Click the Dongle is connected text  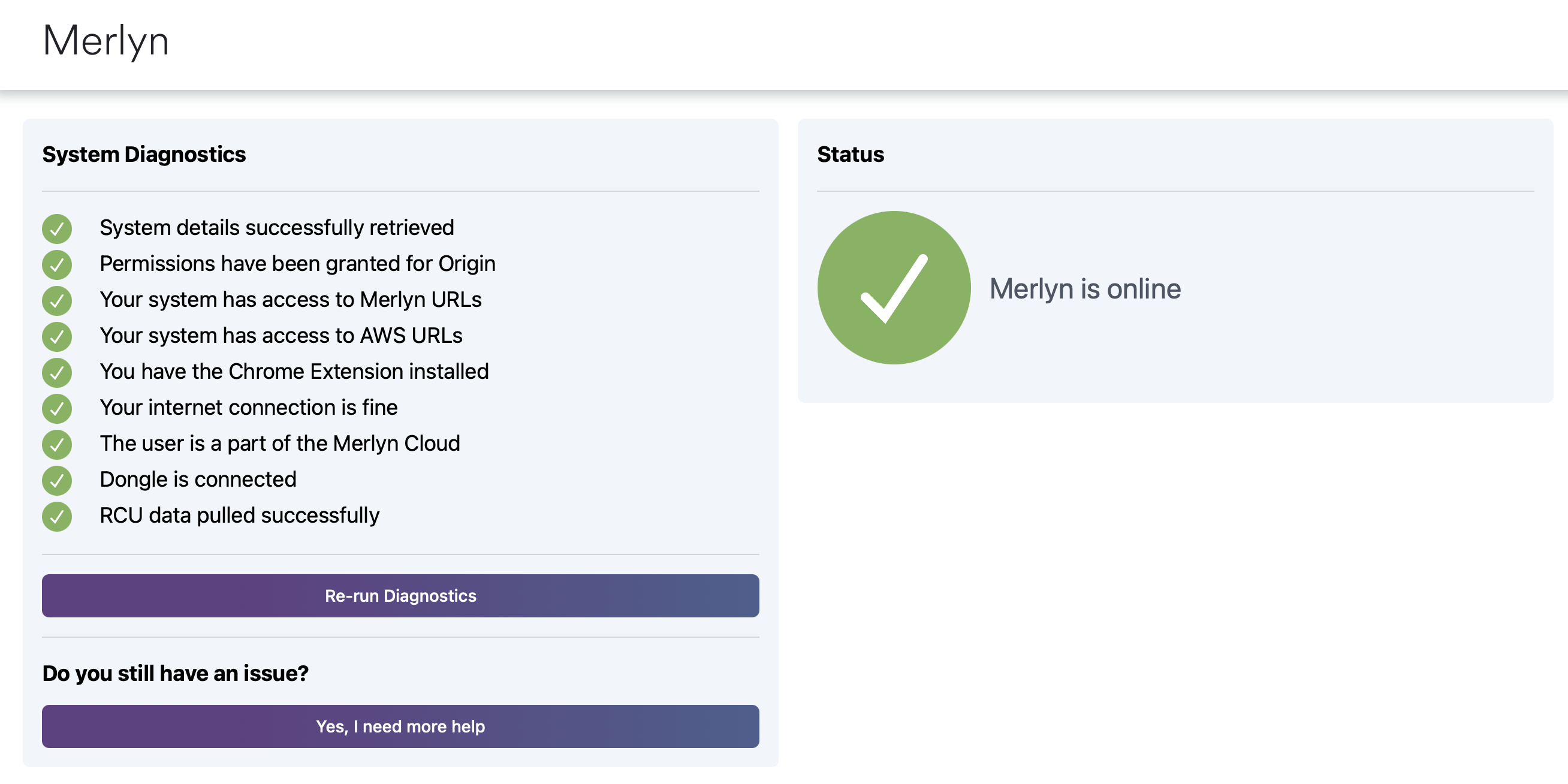198,480
